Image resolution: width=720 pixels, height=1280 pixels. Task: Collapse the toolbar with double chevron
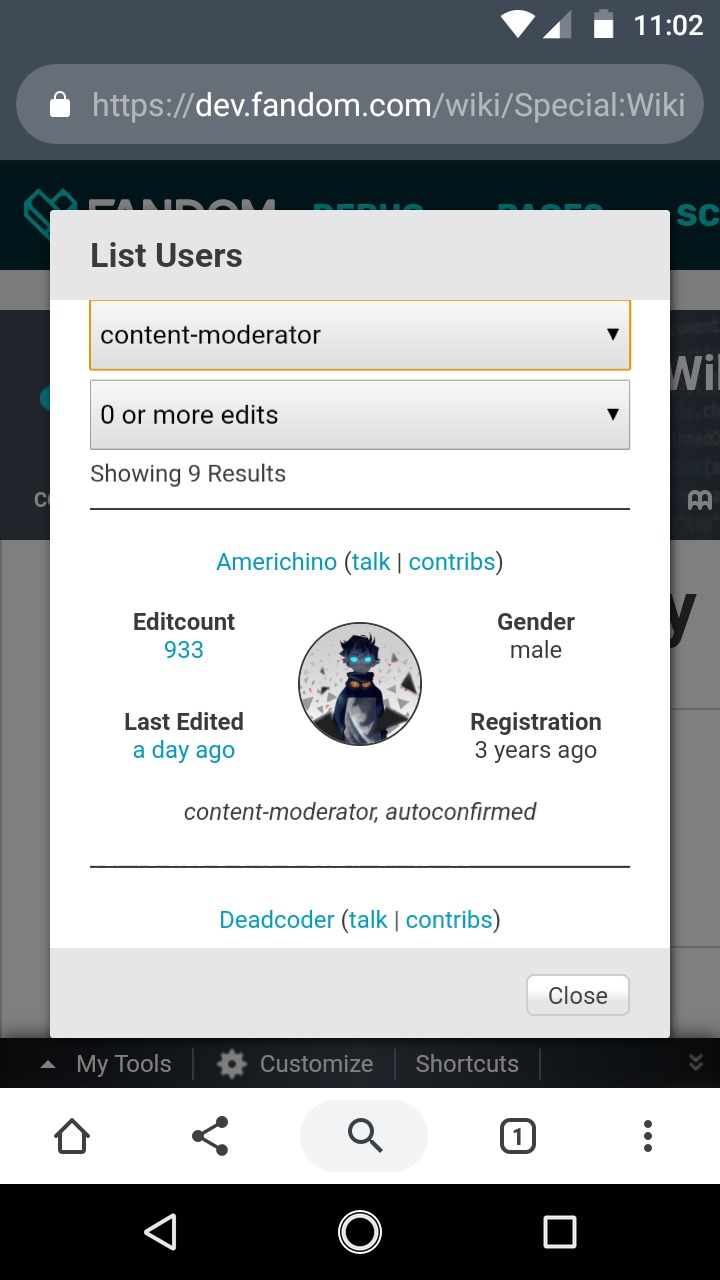click(x=696, y=1063)
